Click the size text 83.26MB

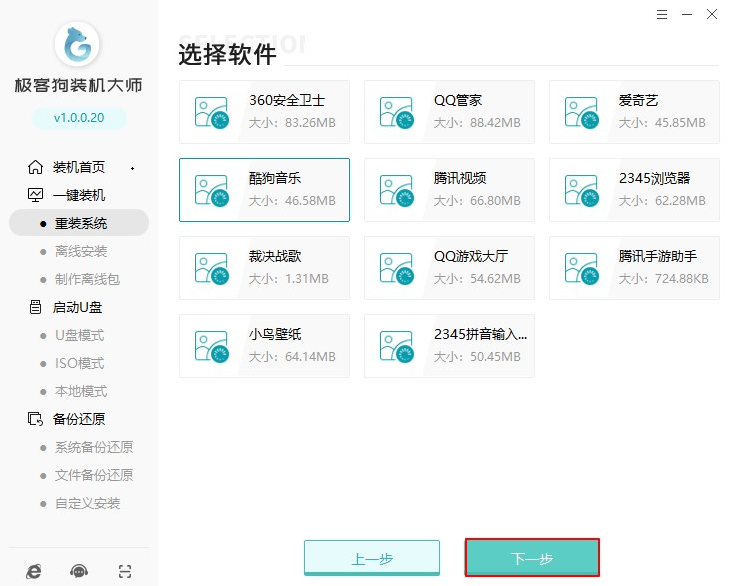[x=310, y=123]
